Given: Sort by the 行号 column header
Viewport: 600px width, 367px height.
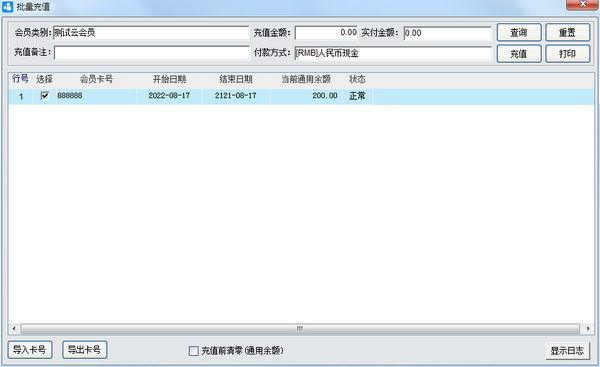Looking at the screenshot, I should (x=20, y=79).
